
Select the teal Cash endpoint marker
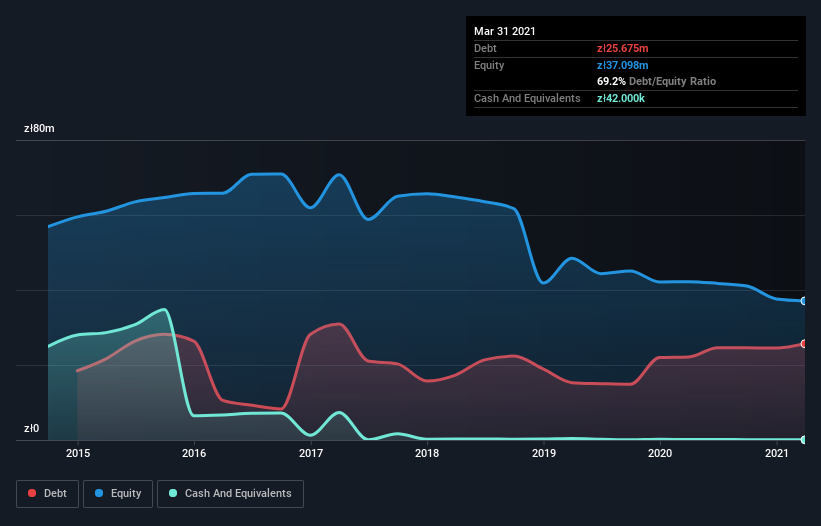coord(803,440)
